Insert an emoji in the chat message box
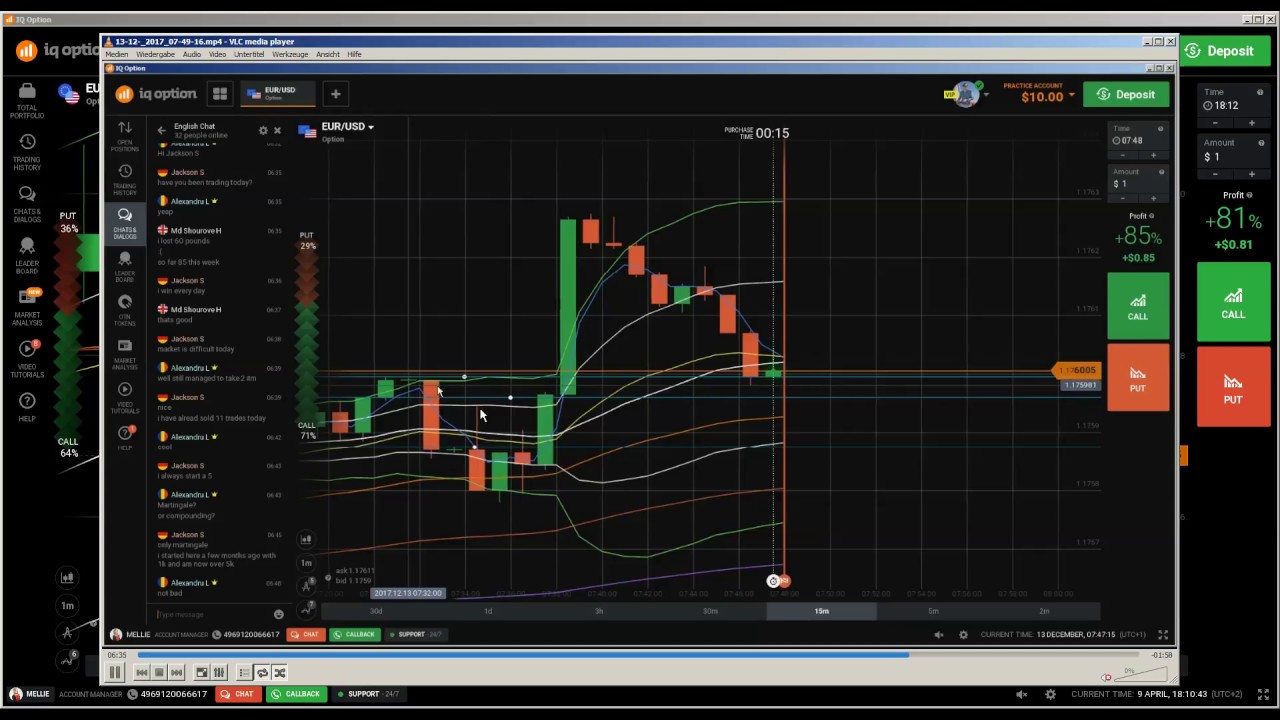1280x720 pixels. pos(278,614)
